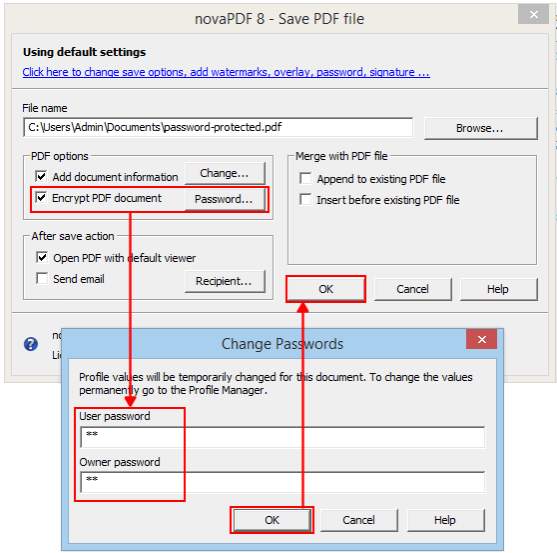Confirm Change Passwords with OK
This screenshot has width=557, height=553.
pyautogui.click(x=272, y=520)
